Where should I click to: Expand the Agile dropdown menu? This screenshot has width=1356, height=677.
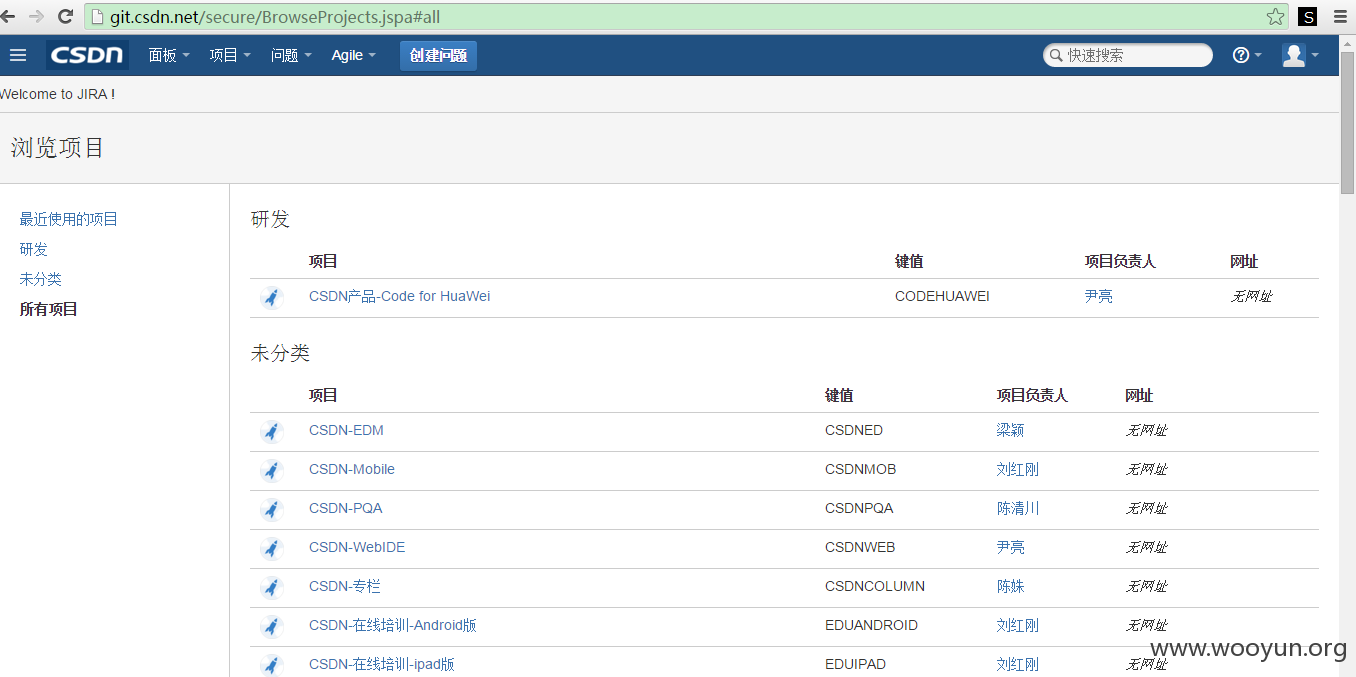point(354,55)
